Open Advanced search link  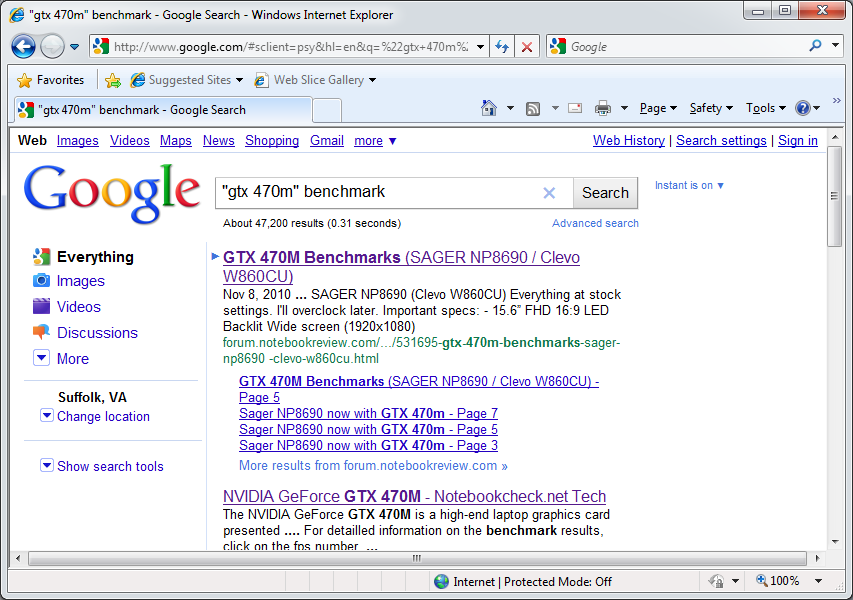[x=595, y=223]
